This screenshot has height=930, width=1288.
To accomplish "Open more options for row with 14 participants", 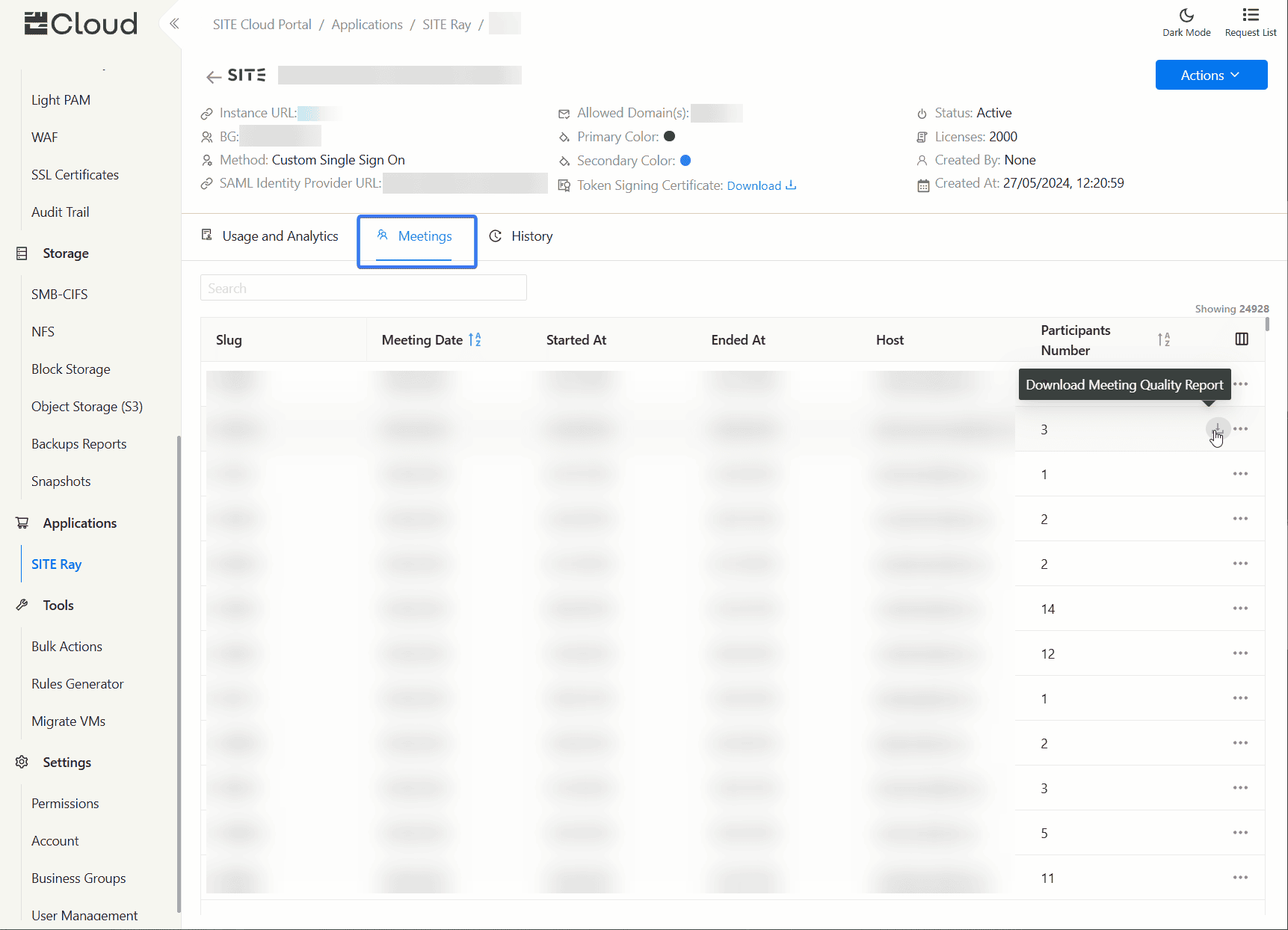I will 1240,609.
